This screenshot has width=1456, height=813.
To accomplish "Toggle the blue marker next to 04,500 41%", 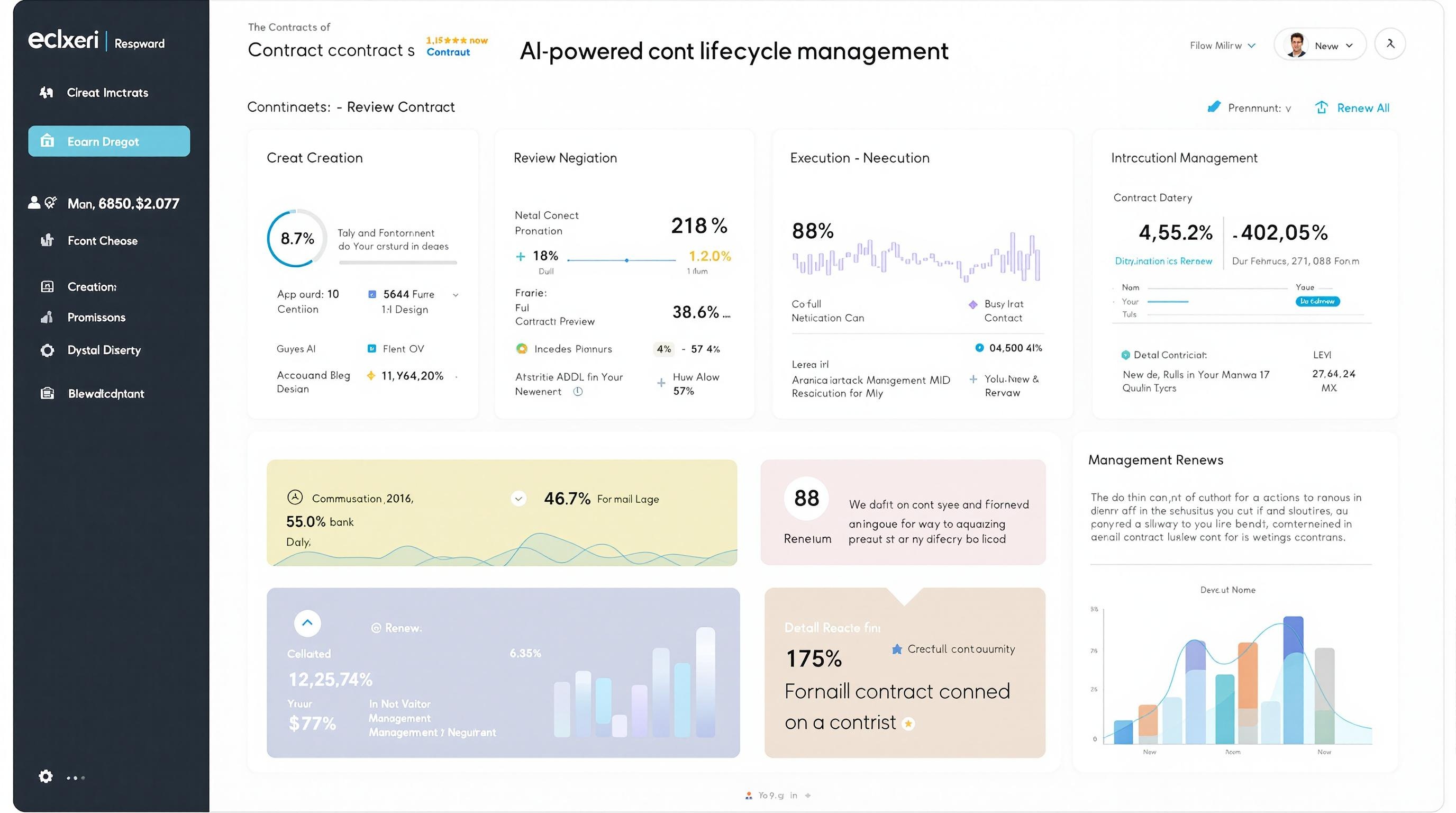I will click(980, 348).
